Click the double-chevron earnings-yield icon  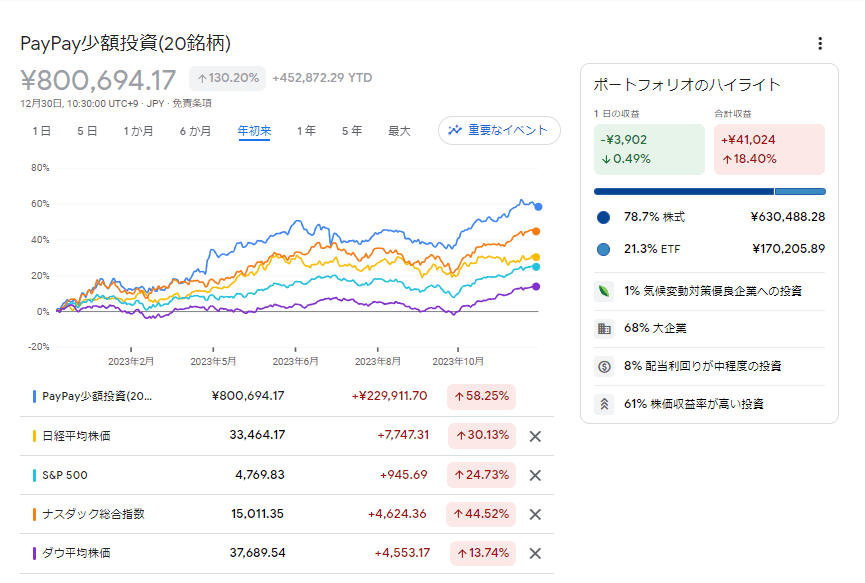click(x=603, y=404)
